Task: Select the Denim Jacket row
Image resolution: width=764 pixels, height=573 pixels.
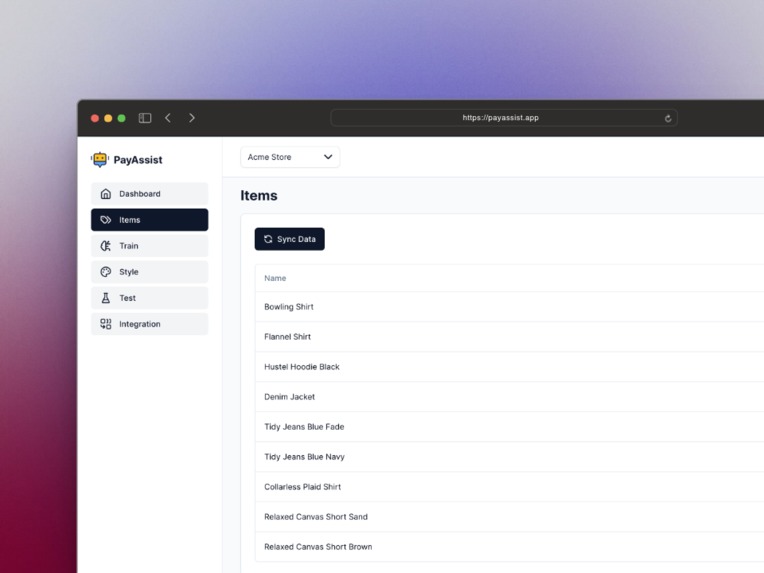Action: 510,397
